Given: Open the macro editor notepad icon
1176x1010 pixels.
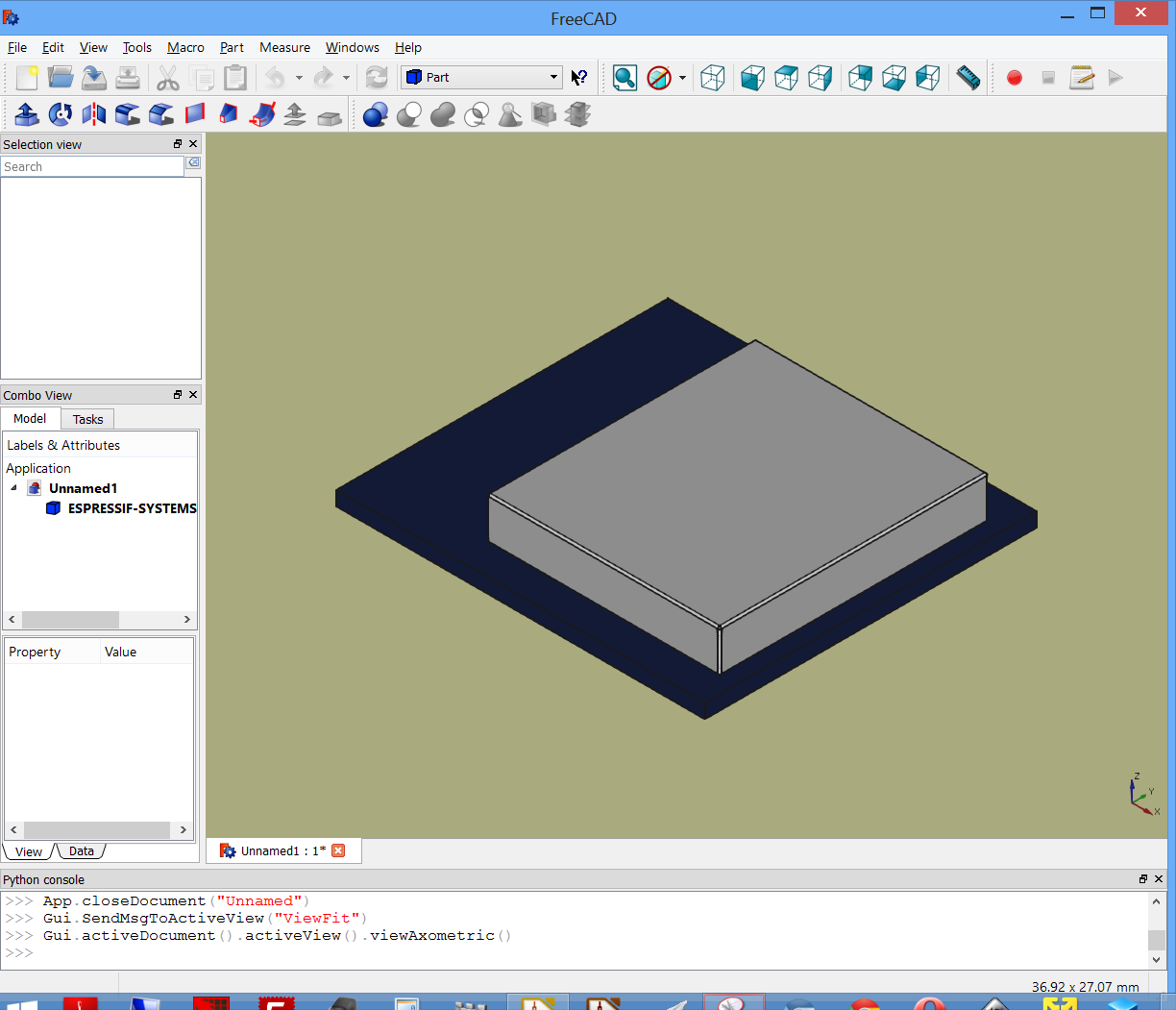Looking at the screenshot, I should pos(1082,78).
